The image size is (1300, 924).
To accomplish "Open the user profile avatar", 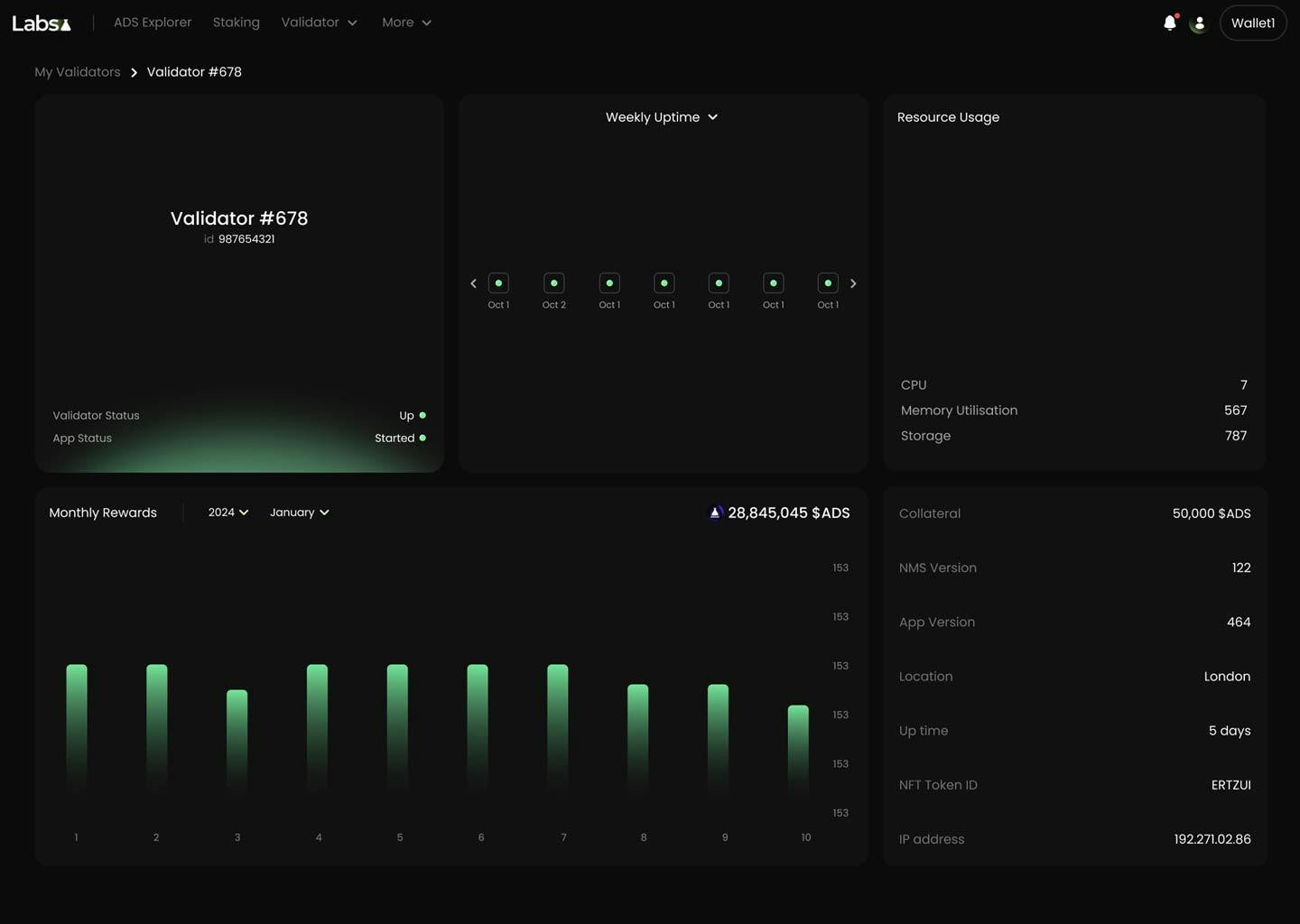I will click(1199, 23).
